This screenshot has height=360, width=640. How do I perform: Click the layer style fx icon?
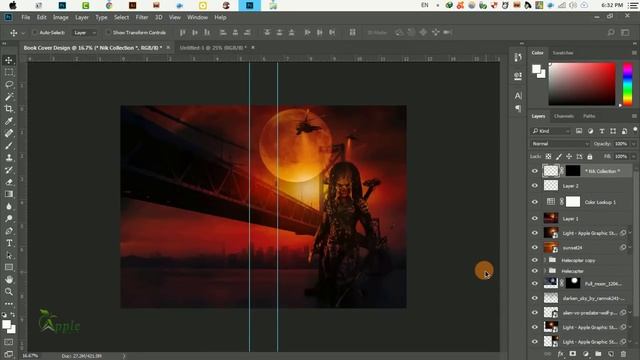pos(561,353)
